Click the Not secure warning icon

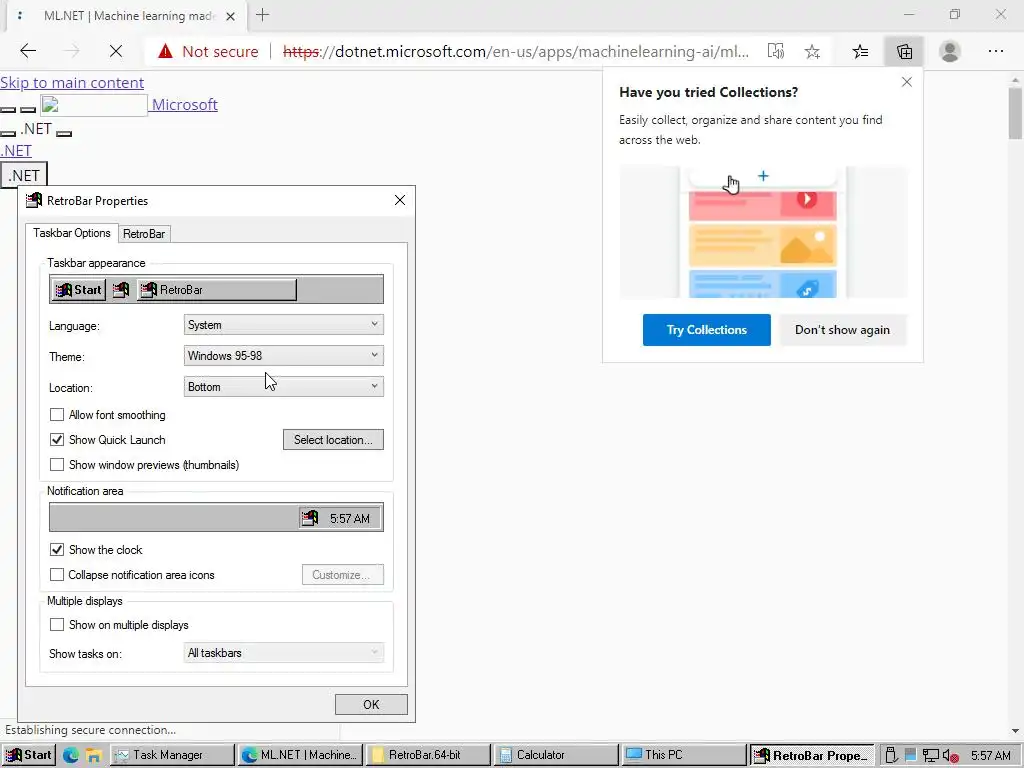[165, 51]
